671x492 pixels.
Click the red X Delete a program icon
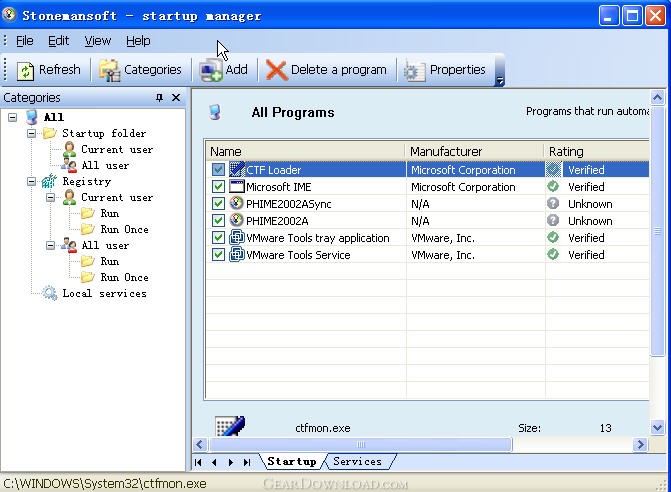click(276, 70)
